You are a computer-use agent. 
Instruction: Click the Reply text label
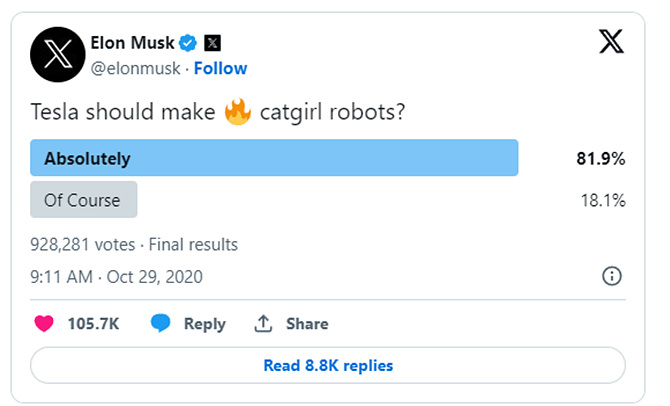pyautogui.click(x=204, y=323)
